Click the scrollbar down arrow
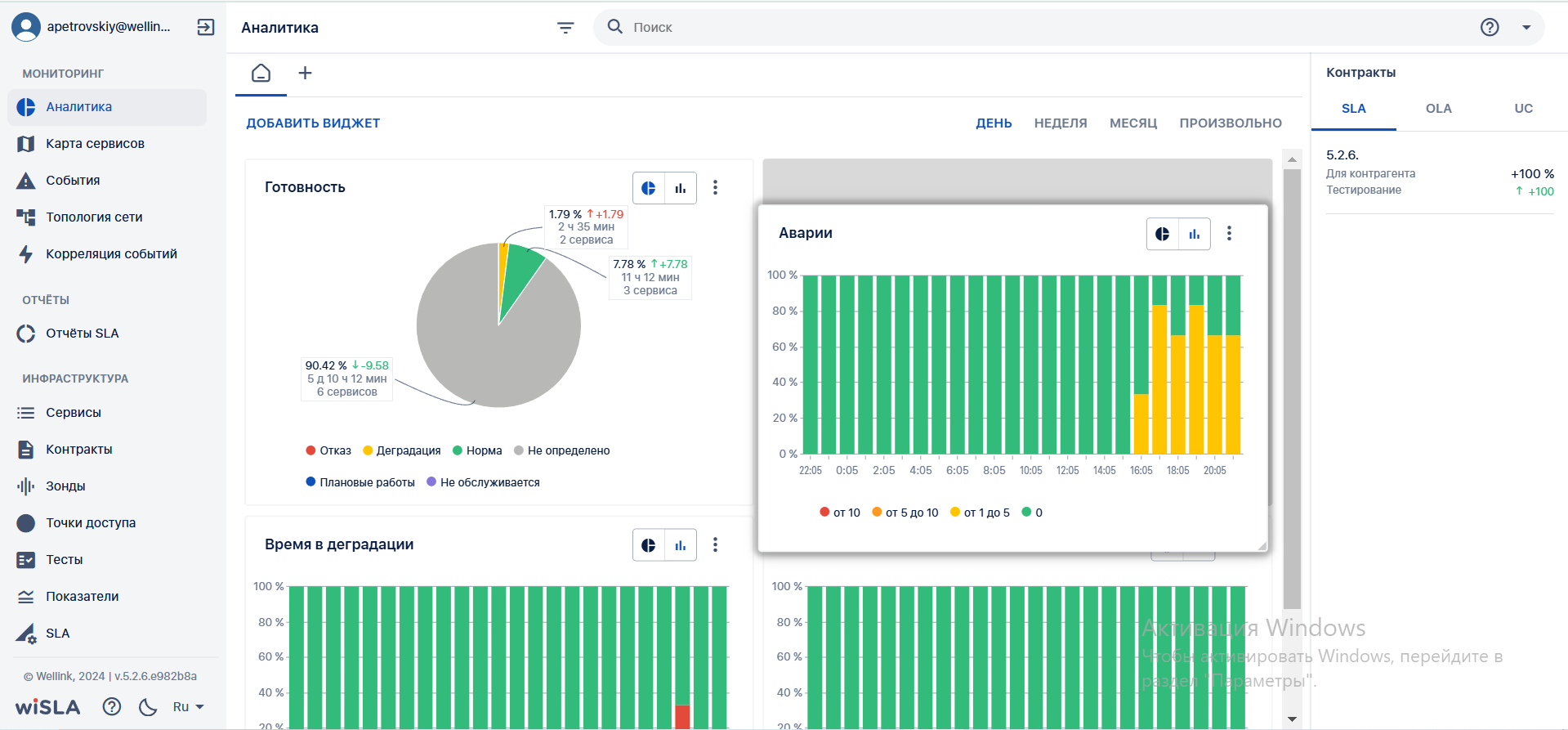 click(x=1292, y=719)
